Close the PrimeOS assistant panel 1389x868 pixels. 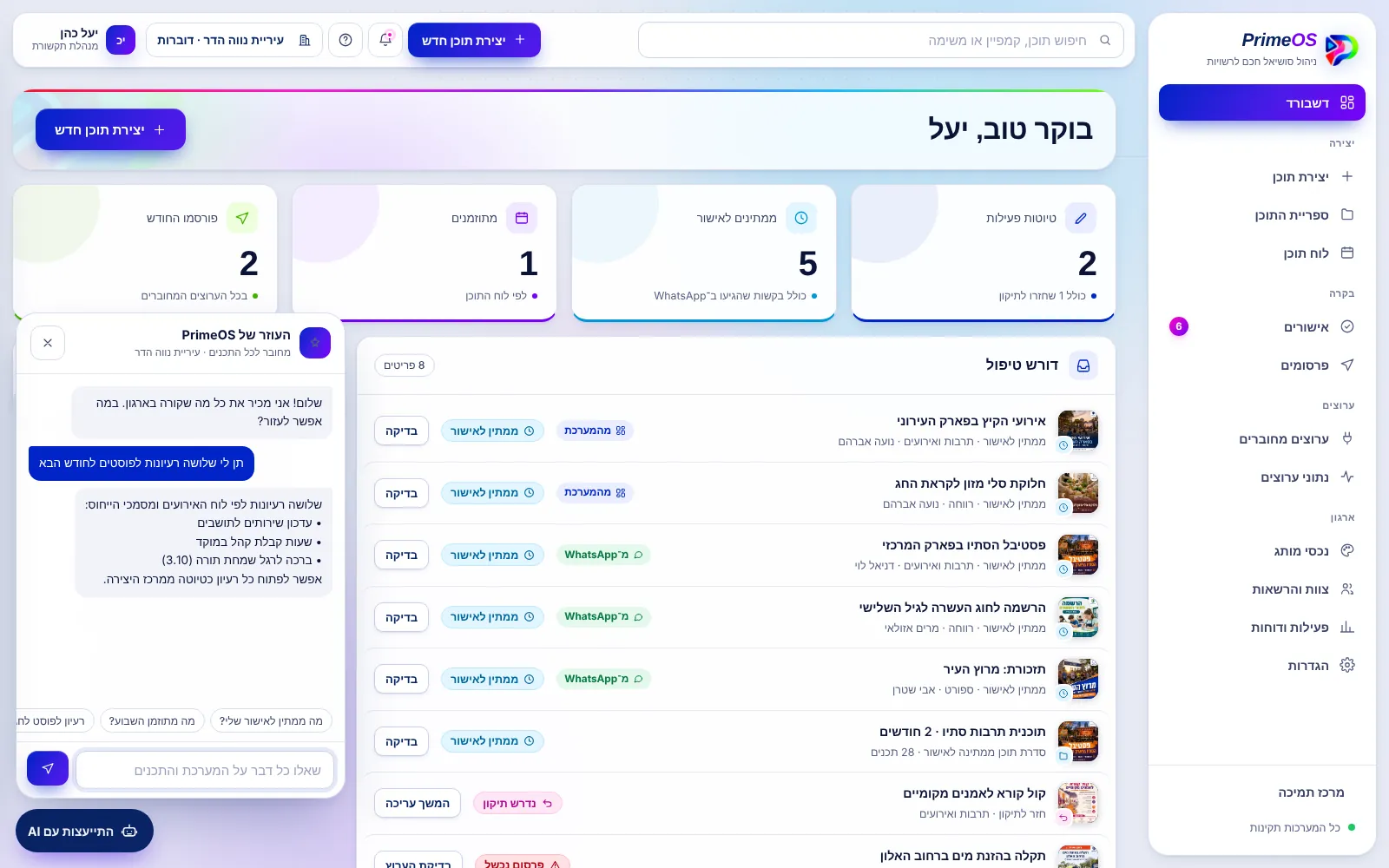(48, 343)
